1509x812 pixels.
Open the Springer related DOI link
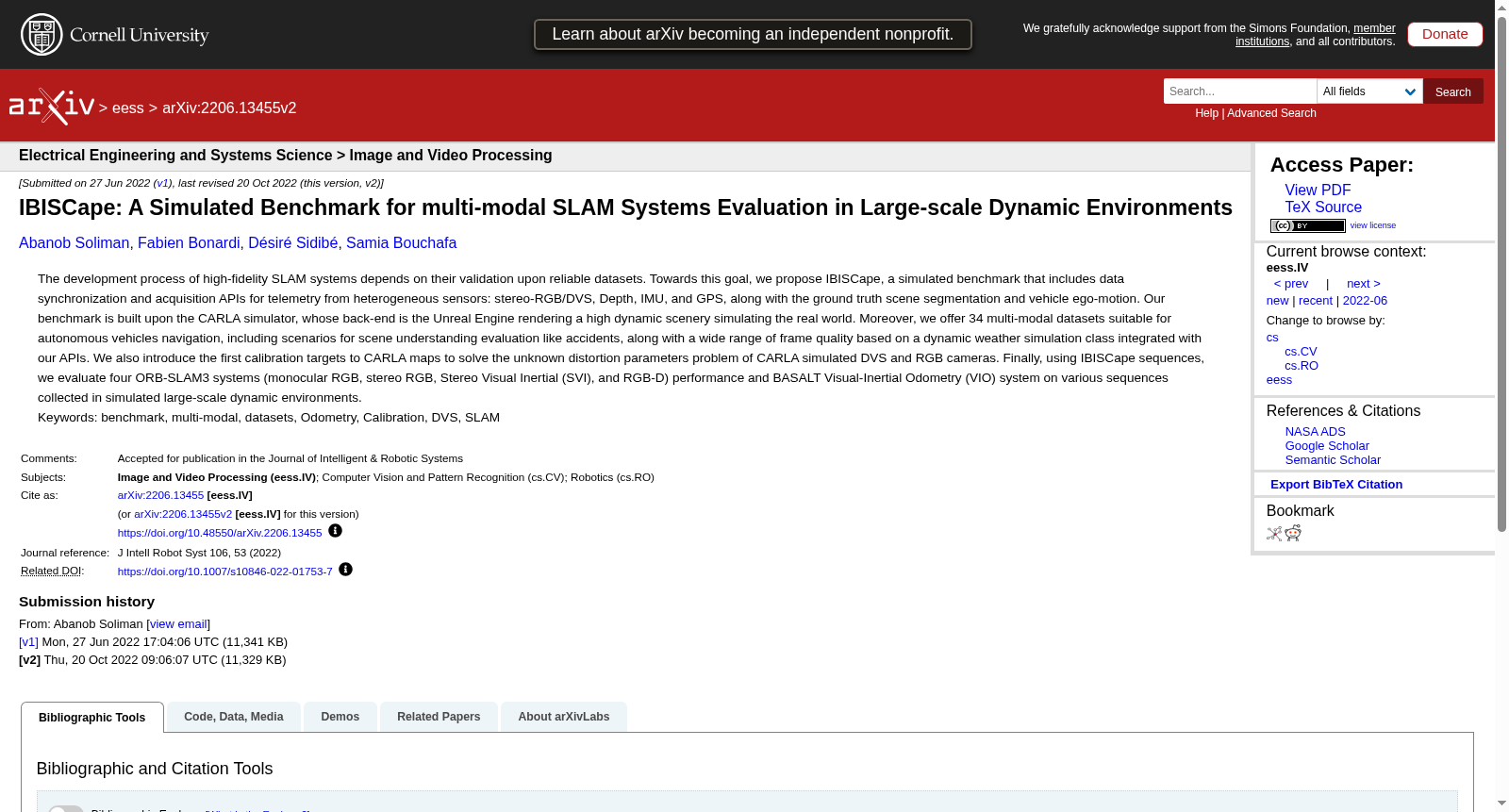(x=224, y=572)
